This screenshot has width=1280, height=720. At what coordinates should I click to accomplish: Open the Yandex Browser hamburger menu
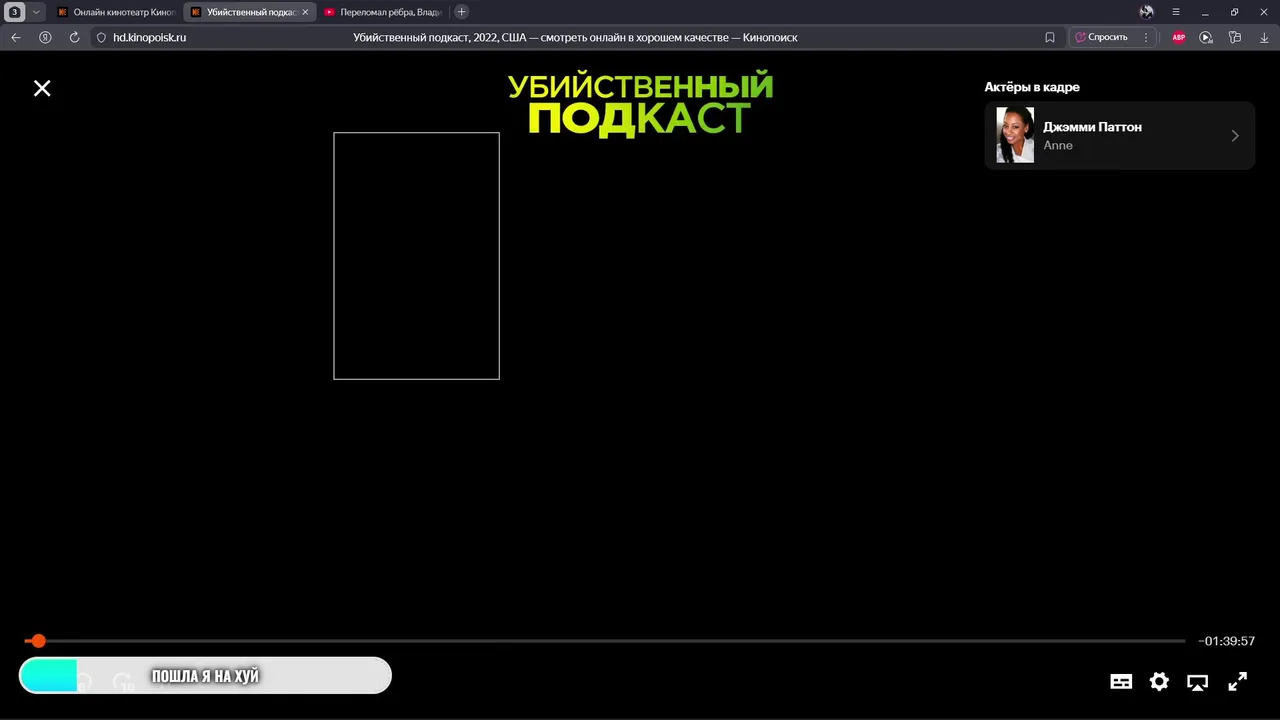tap(1176, 12)
